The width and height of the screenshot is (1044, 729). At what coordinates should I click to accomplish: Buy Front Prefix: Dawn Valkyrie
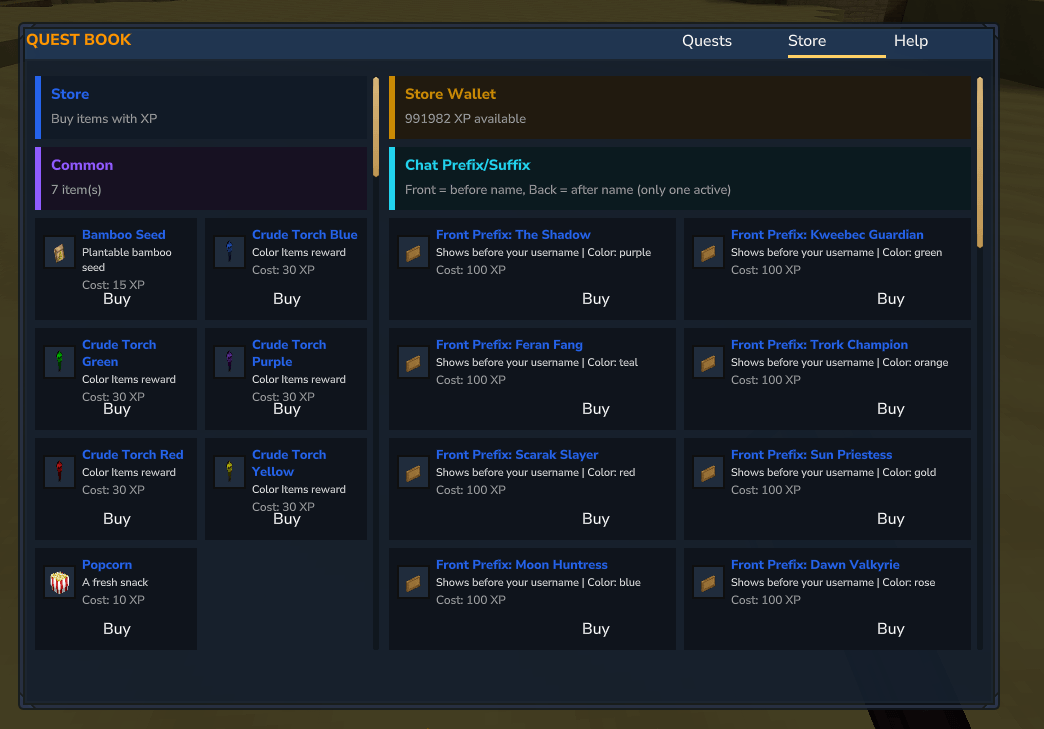pos(890,628)
